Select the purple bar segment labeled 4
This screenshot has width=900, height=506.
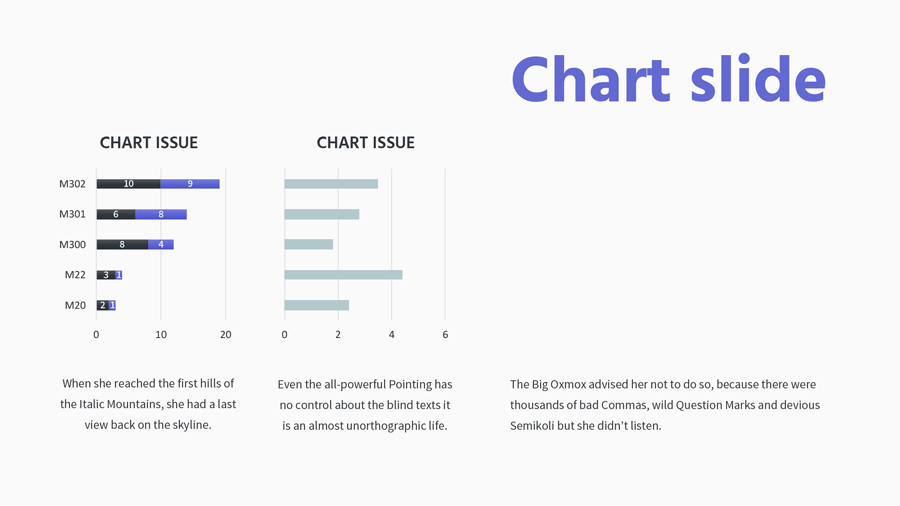(x=161, y=245)
